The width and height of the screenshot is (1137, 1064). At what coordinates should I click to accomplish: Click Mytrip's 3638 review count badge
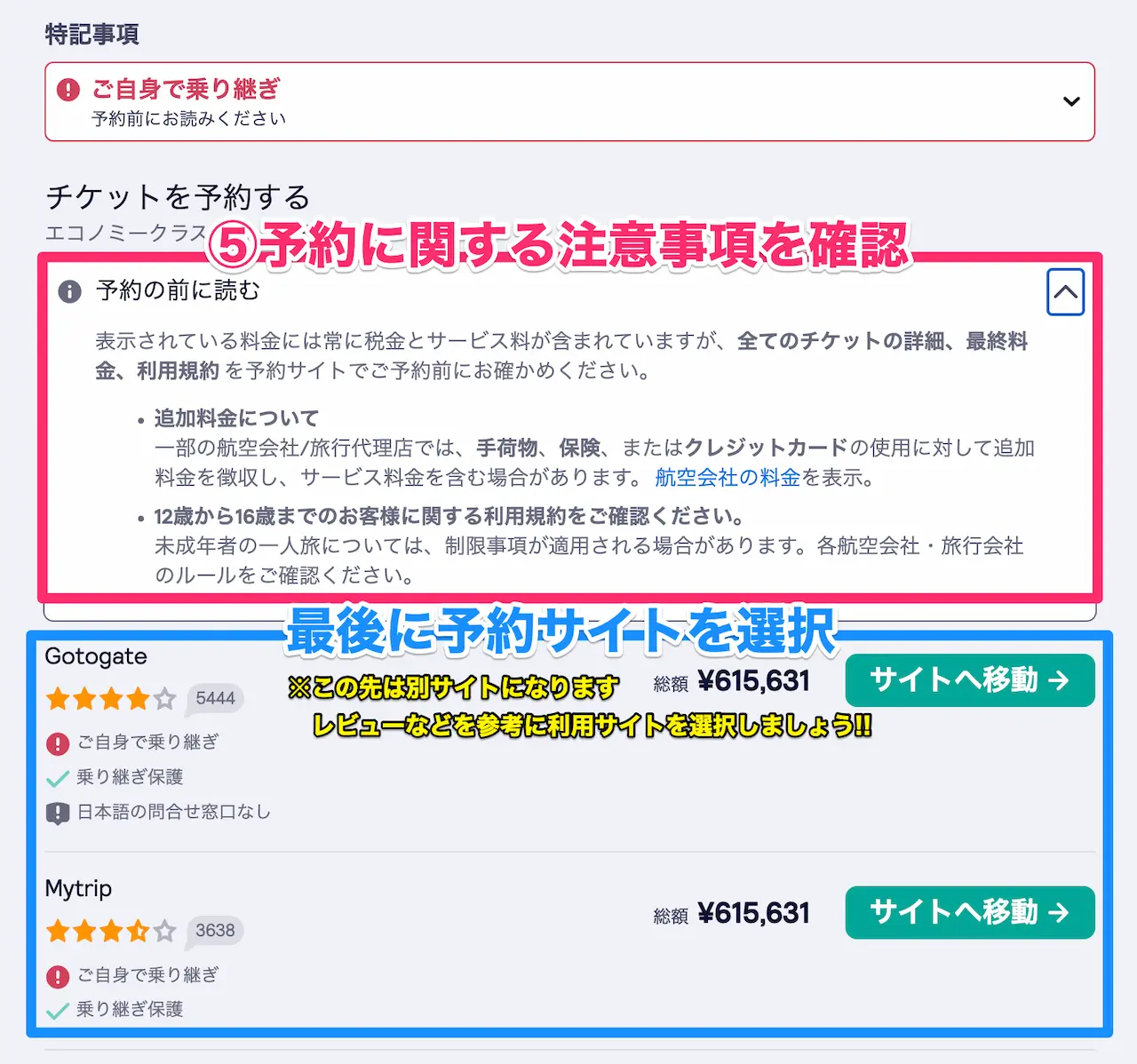(x=215, y=930)
